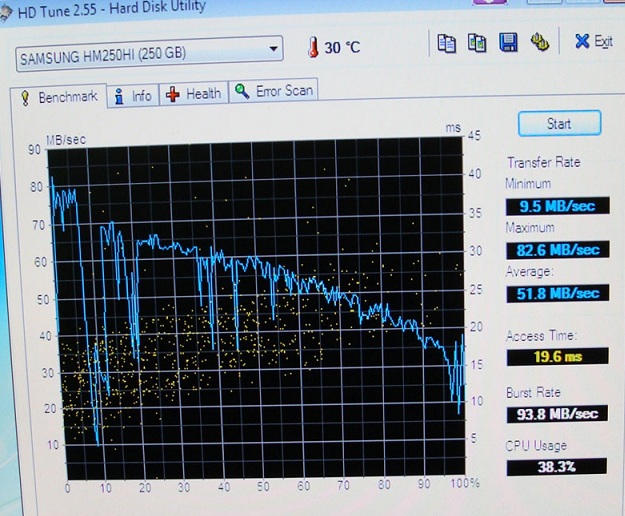625x516 pixels.
Task: Click the HD Tune title bar icon
Action: click(6, 14)
